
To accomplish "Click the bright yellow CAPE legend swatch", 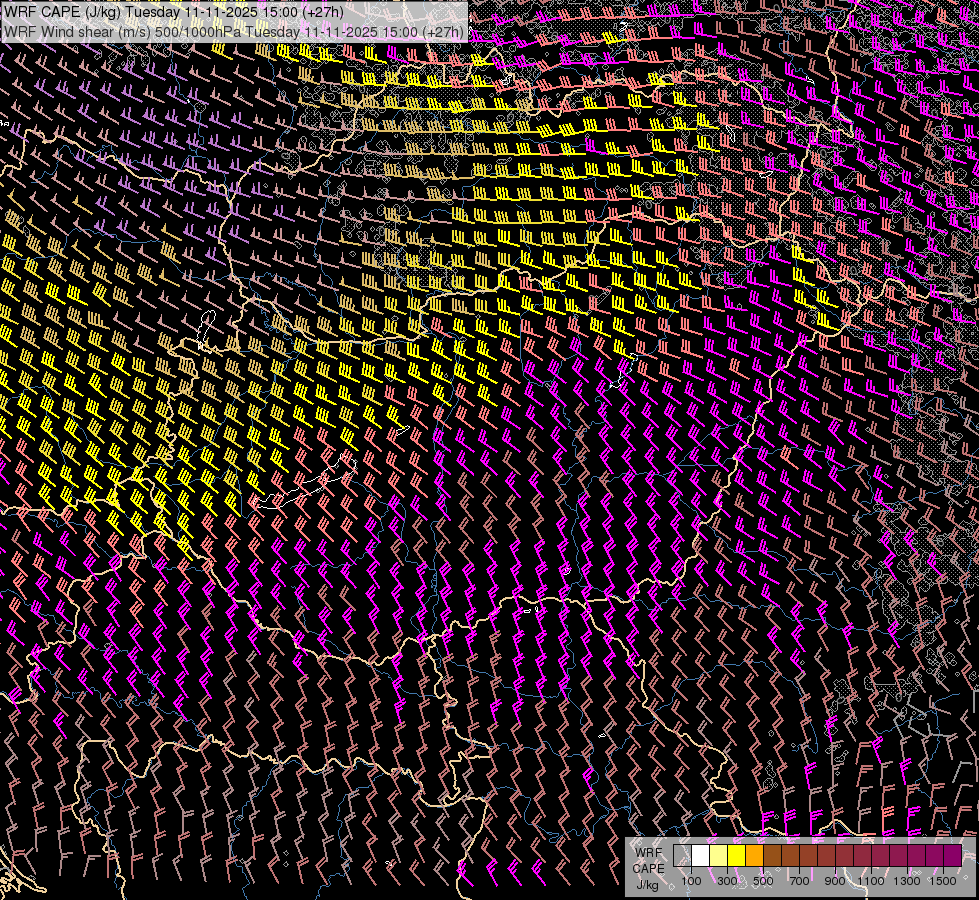I will click(x=737, y=855).
